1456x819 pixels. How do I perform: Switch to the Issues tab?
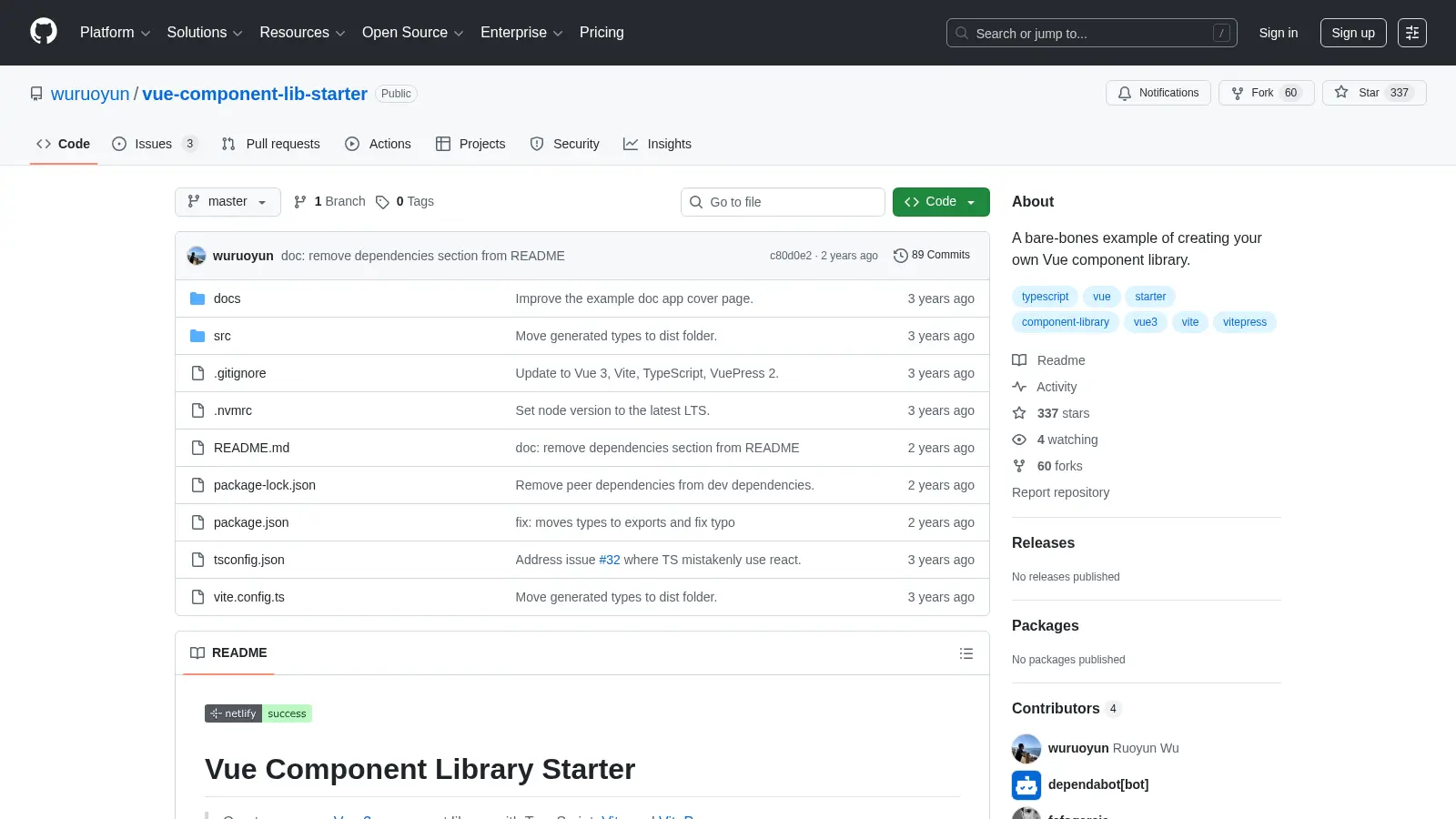155,144
